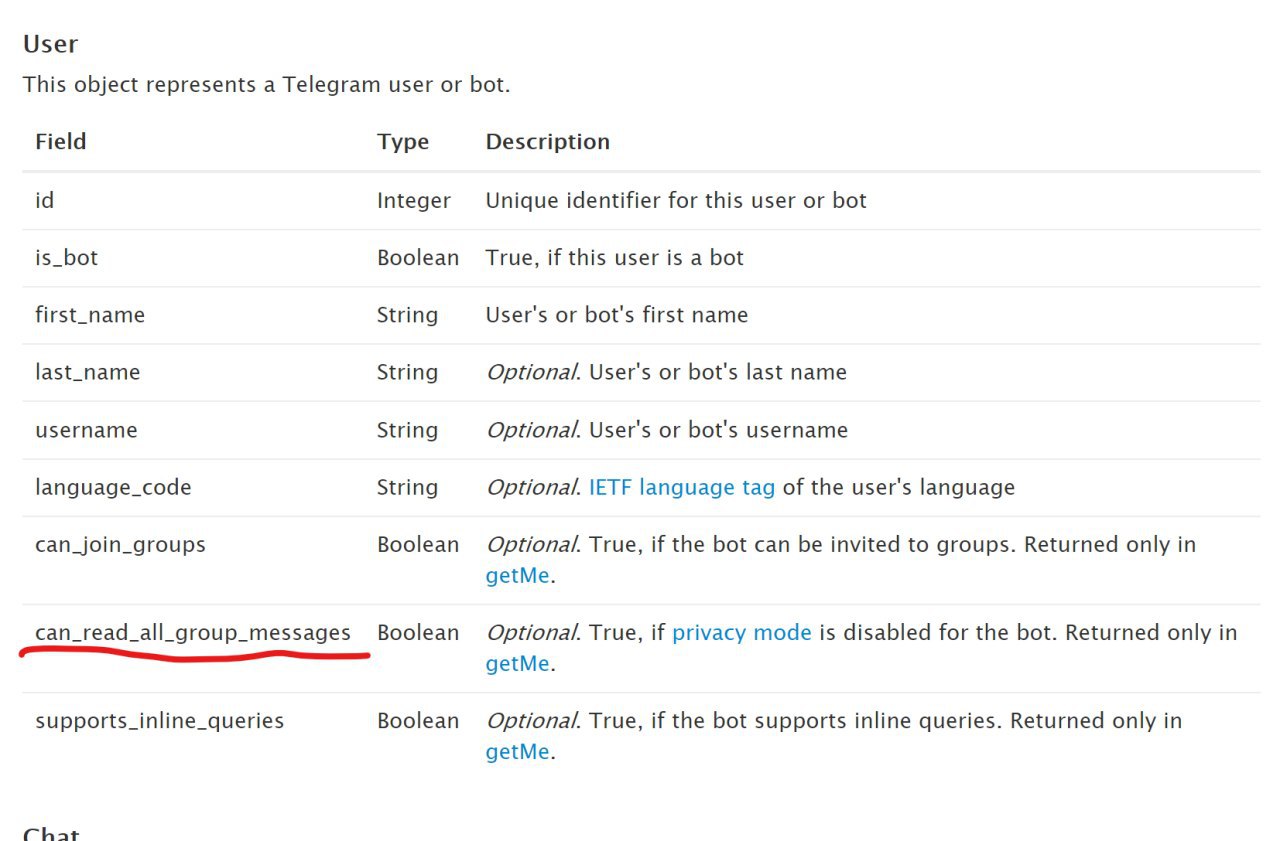Open getMe link in can_join_groups row
1280x841 pixels.
click(517, 576)
